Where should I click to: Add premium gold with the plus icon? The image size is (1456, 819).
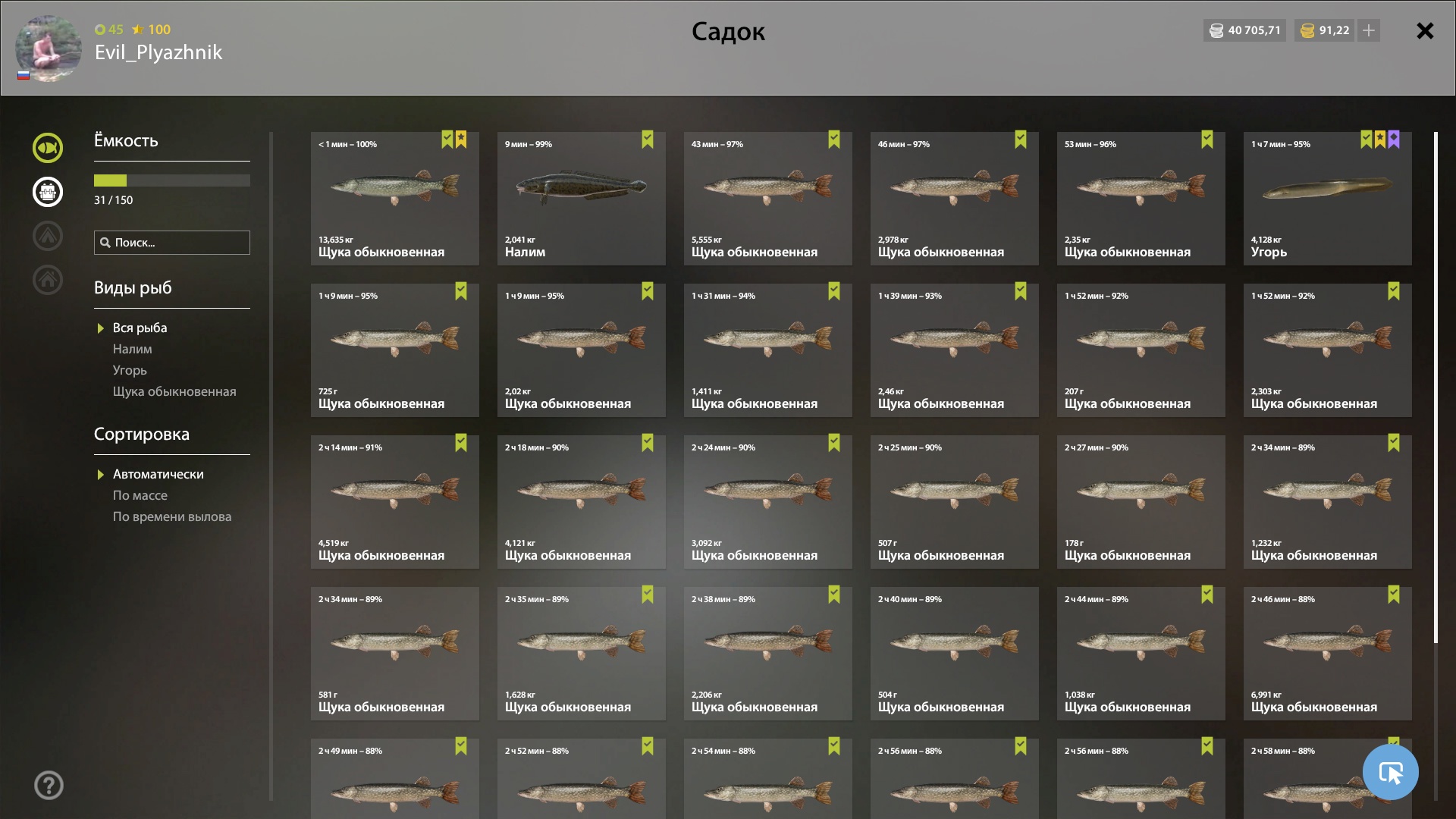(x=1369, y=30)
